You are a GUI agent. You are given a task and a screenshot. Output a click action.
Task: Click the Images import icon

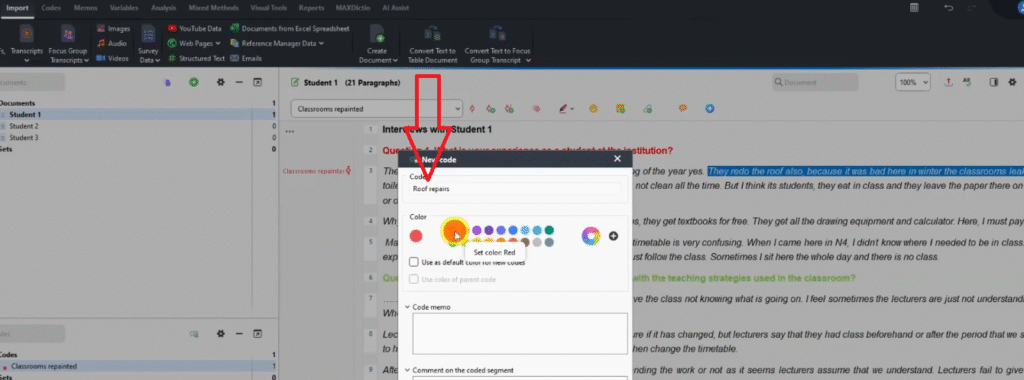[113, 29]
